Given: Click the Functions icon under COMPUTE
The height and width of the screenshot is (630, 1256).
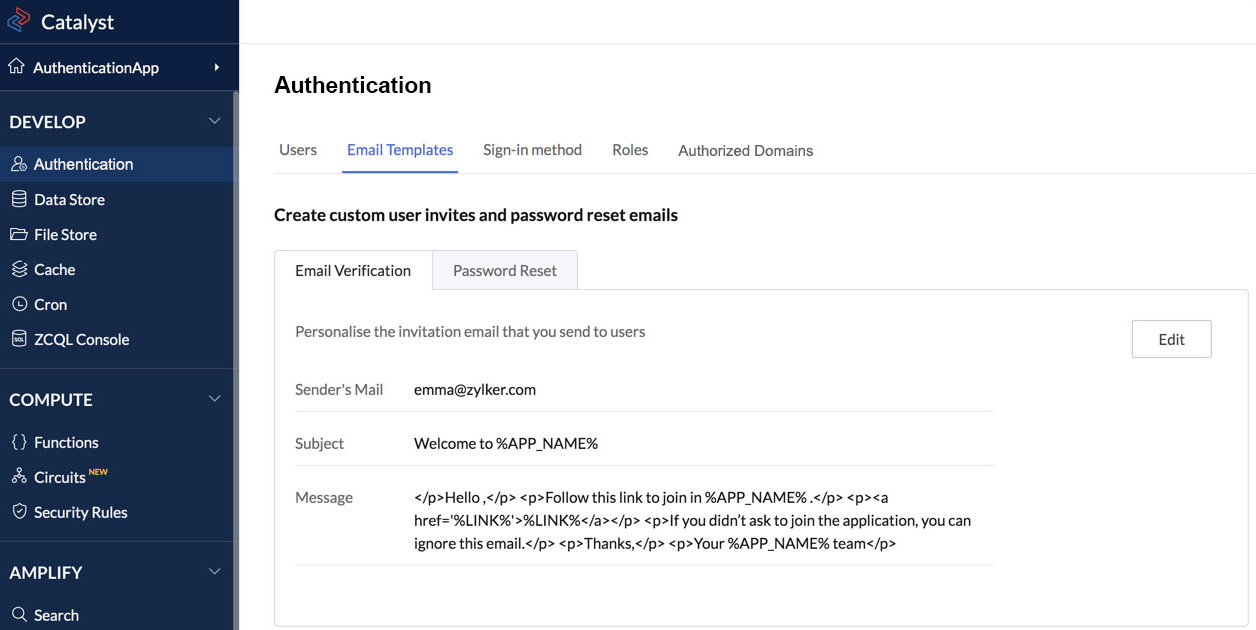Looking at the screenshot, I should click(18, 442).
